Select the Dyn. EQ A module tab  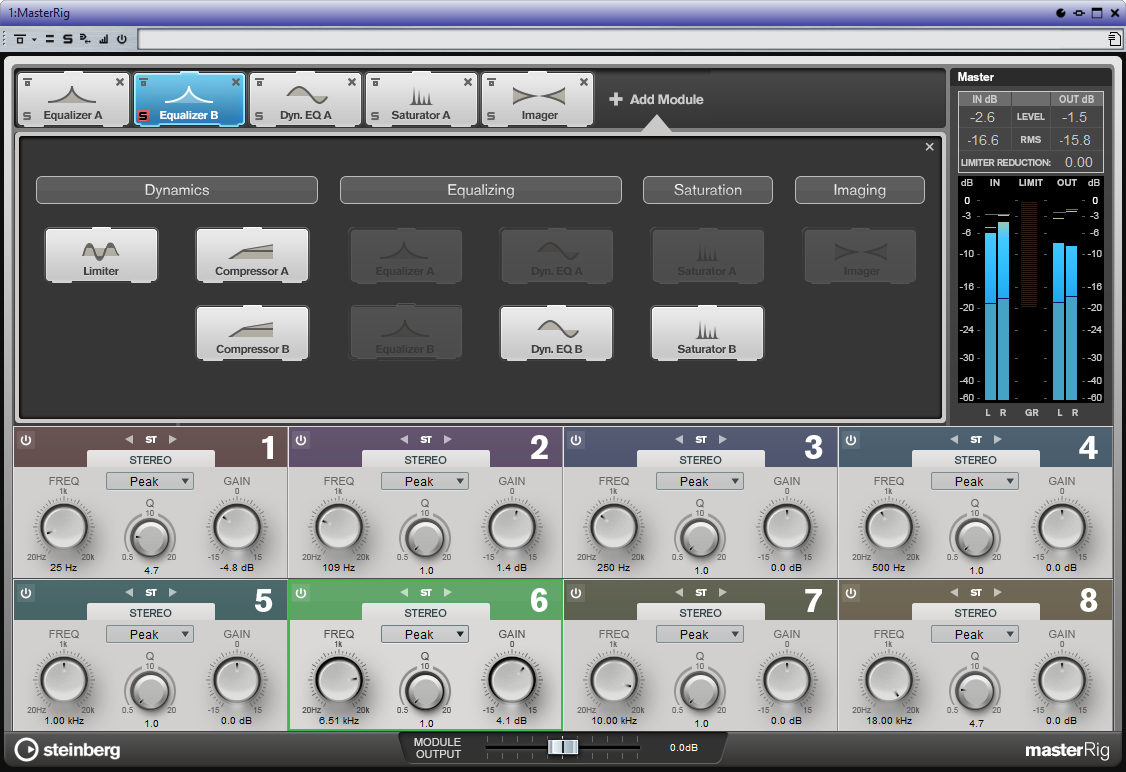(x=305, y=100)
